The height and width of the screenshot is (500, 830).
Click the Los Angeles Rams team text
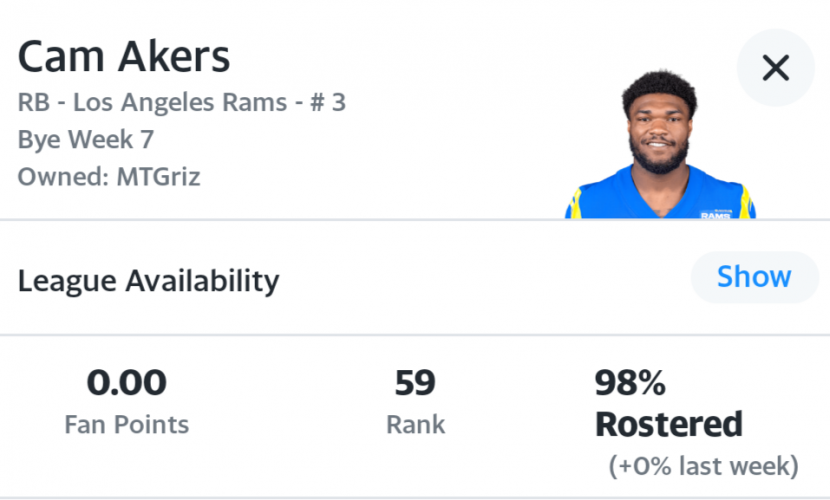180,102
